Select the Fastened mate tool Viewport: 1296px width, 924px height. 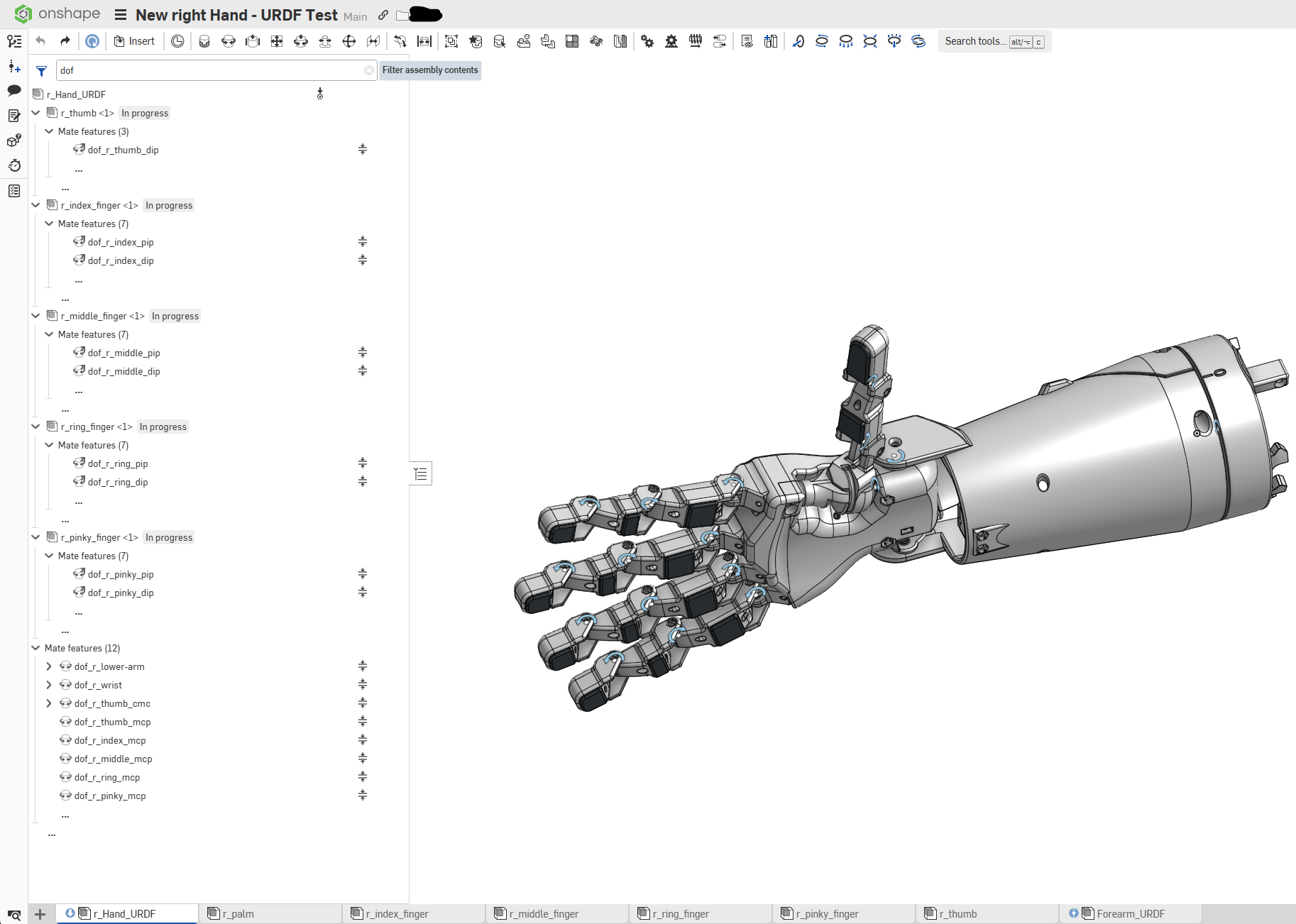204,41
